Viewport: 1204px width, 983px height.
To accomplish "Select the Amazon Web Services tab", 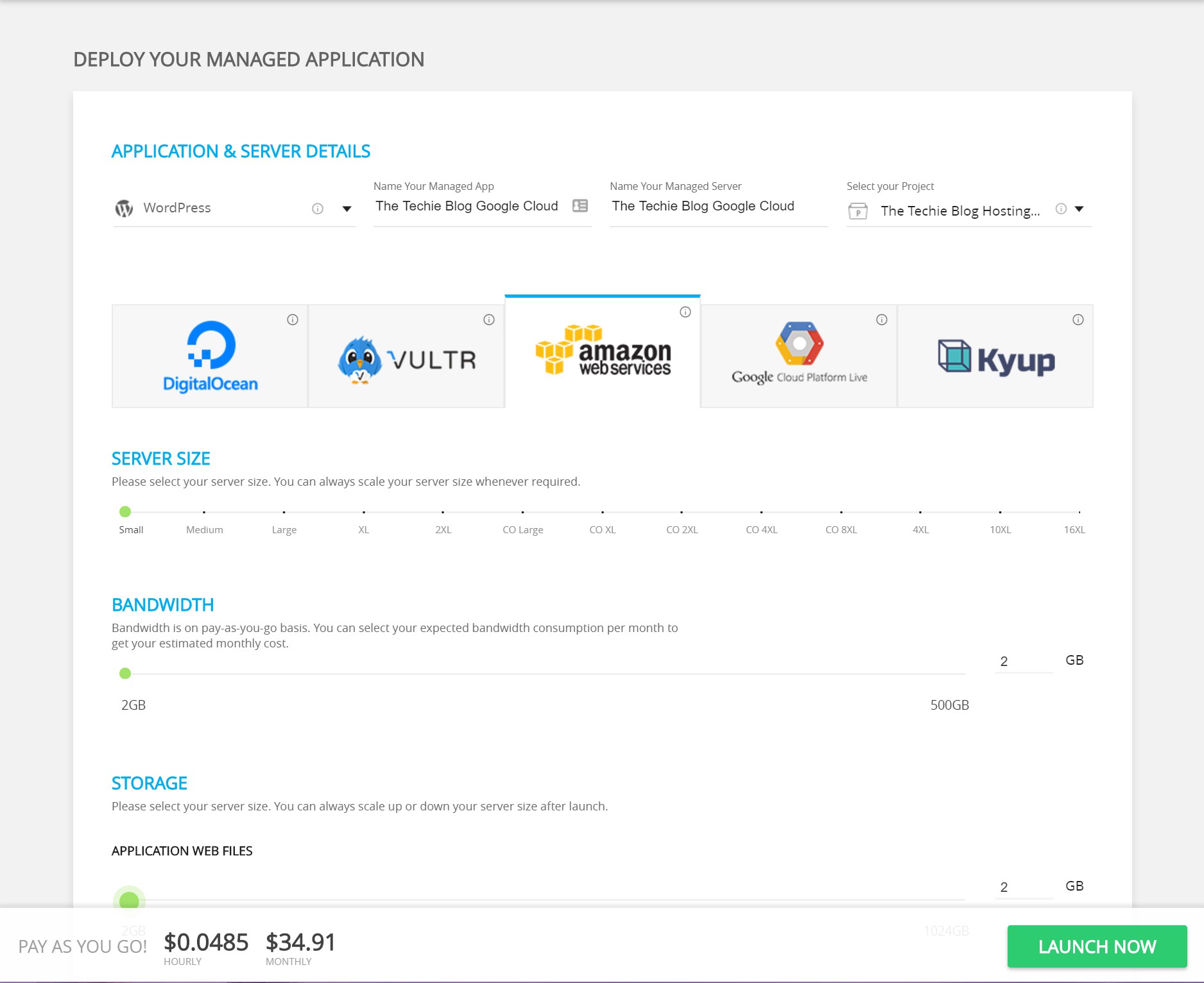I will (603, 352).
